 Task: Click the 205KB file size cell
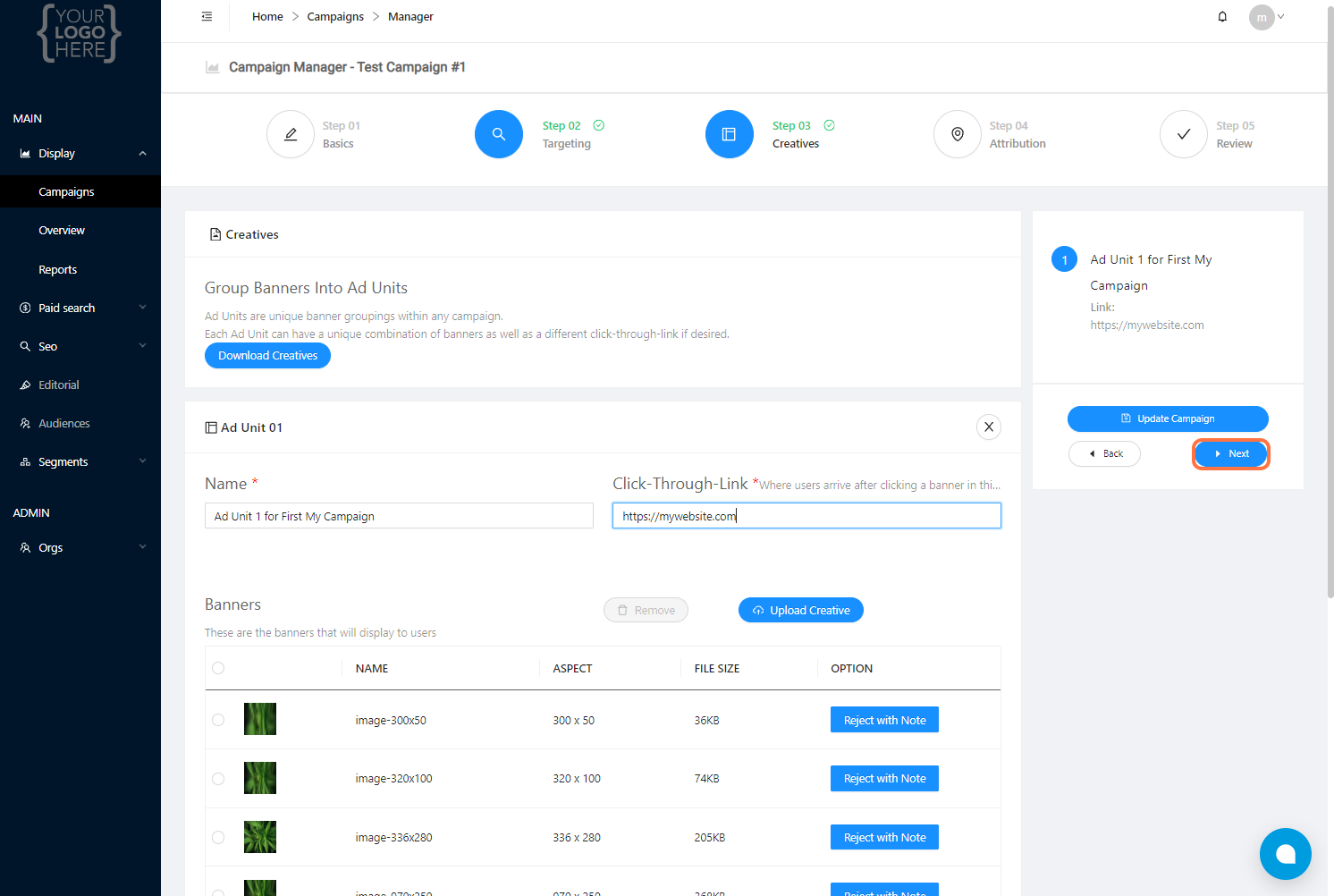[710, 838]
